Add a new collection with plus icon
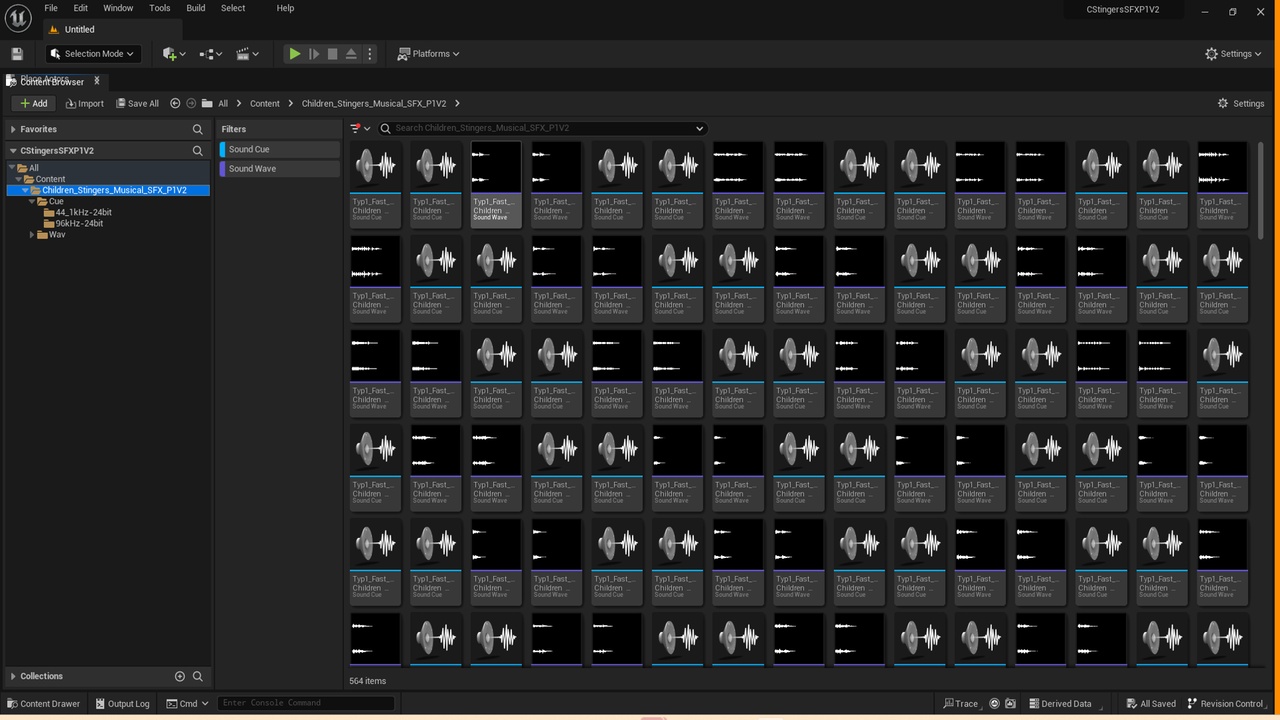The image size is (1280, 720). click(x=180, y=676)
